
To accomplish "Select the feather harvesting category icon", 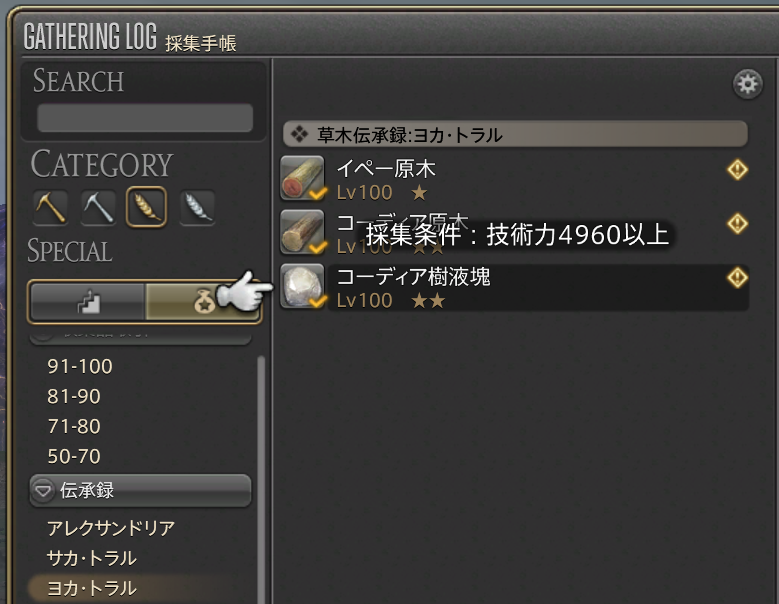I will pyautogui.click(x=197, y=207).
